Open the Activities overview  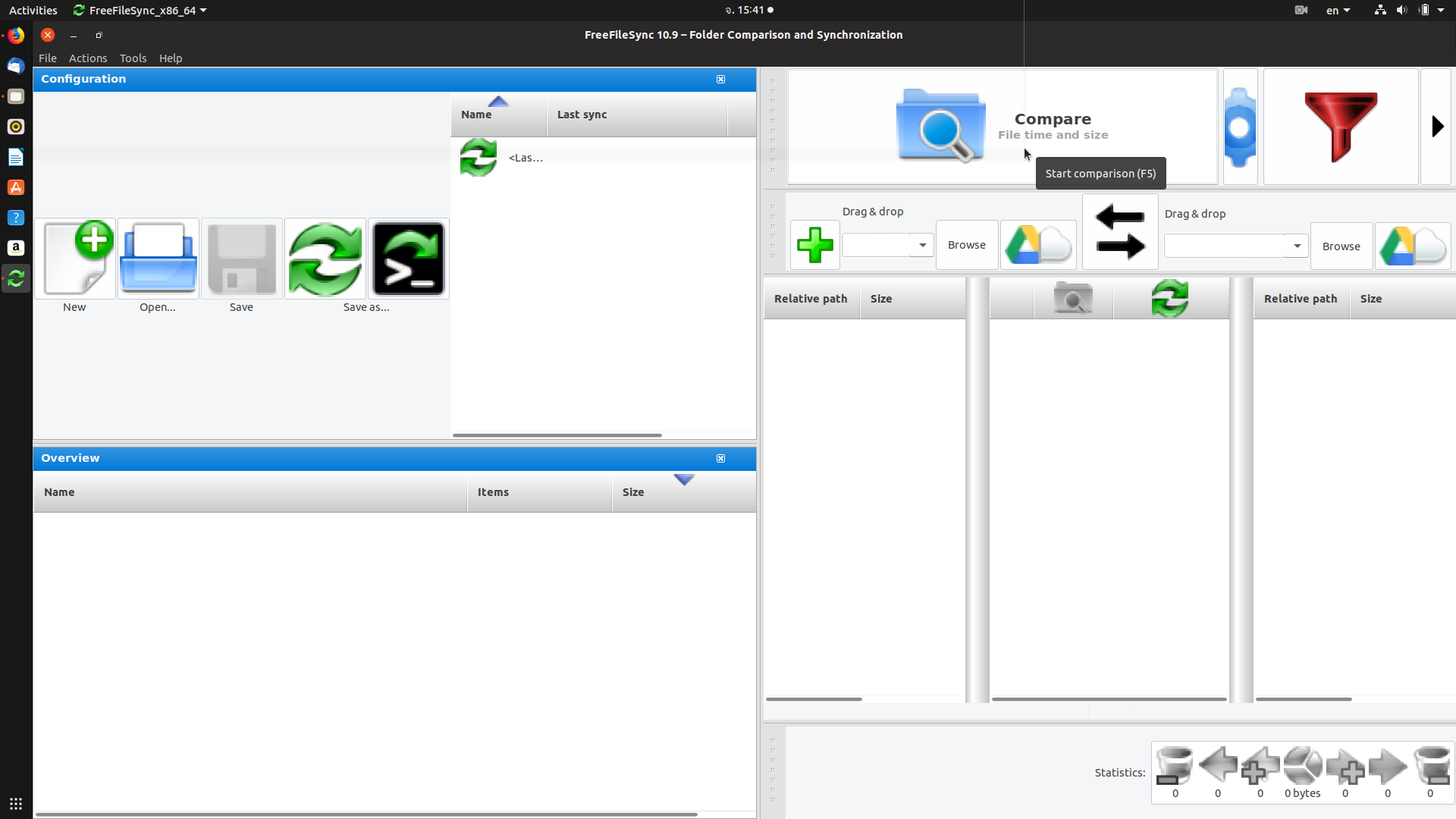(x=33, y=11)
